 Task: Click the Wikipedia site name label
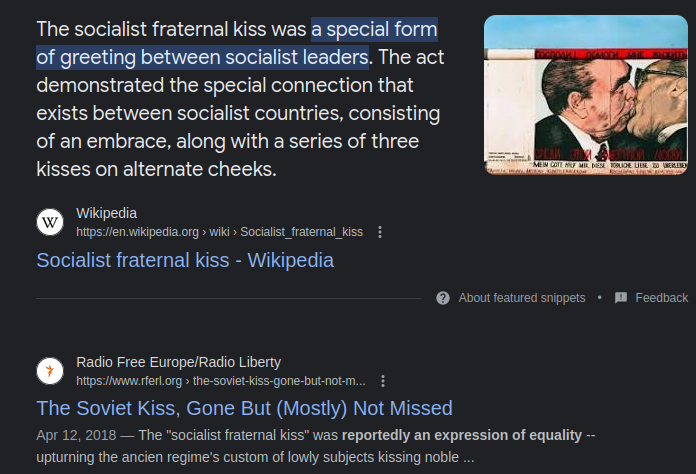107,213
